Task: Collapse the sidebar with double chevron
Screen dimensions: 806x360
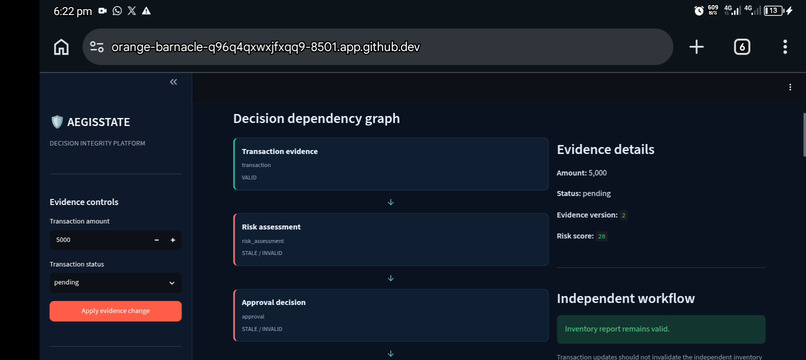Action: click(x=173, y=82)
